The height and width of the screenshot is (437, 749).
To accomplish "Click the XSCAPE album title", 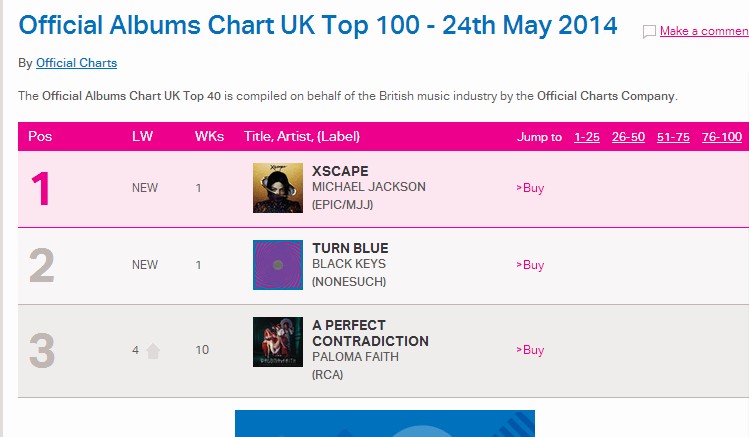I will click(340, 171).
